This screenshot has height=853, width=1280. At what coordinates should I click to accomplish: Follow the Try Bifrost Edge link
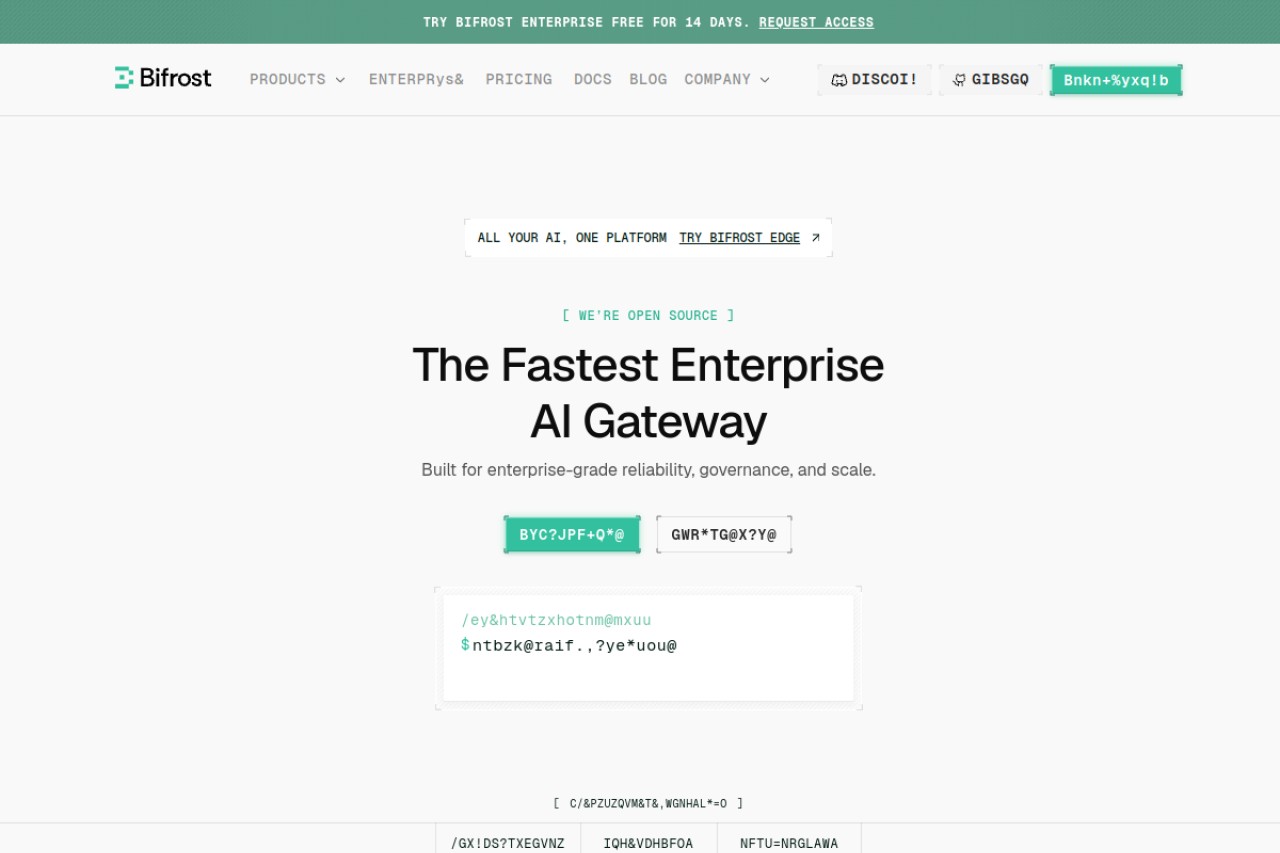pyautogui.click(x=740, y=238)
